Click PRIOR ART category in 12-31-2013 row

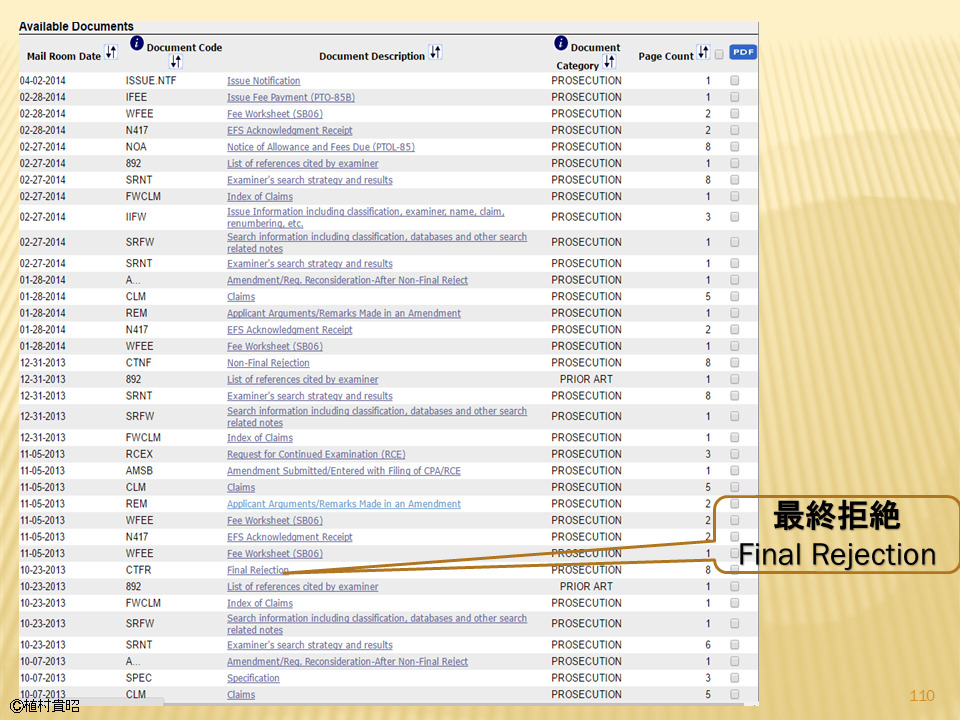pyautogui.click(x=586, y=379)
